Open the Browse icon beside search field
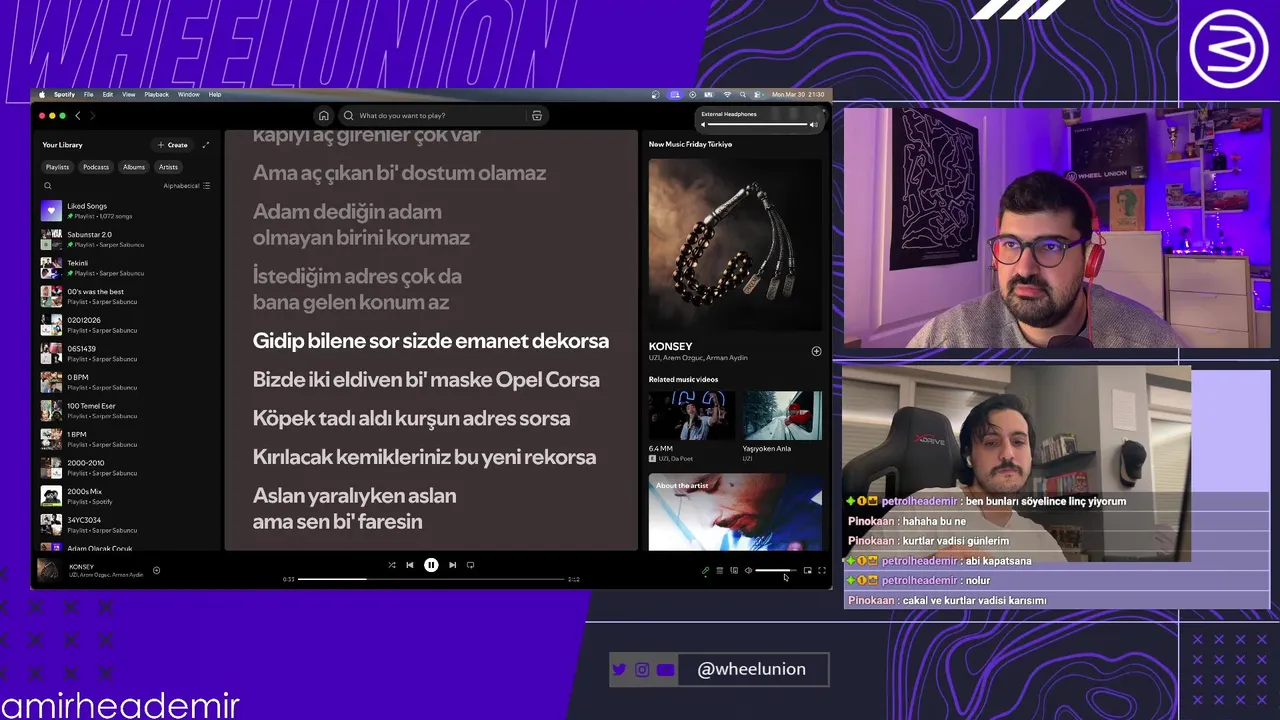Image resolution: width=1280 pixels, height=720 pixels. point(537,116)
